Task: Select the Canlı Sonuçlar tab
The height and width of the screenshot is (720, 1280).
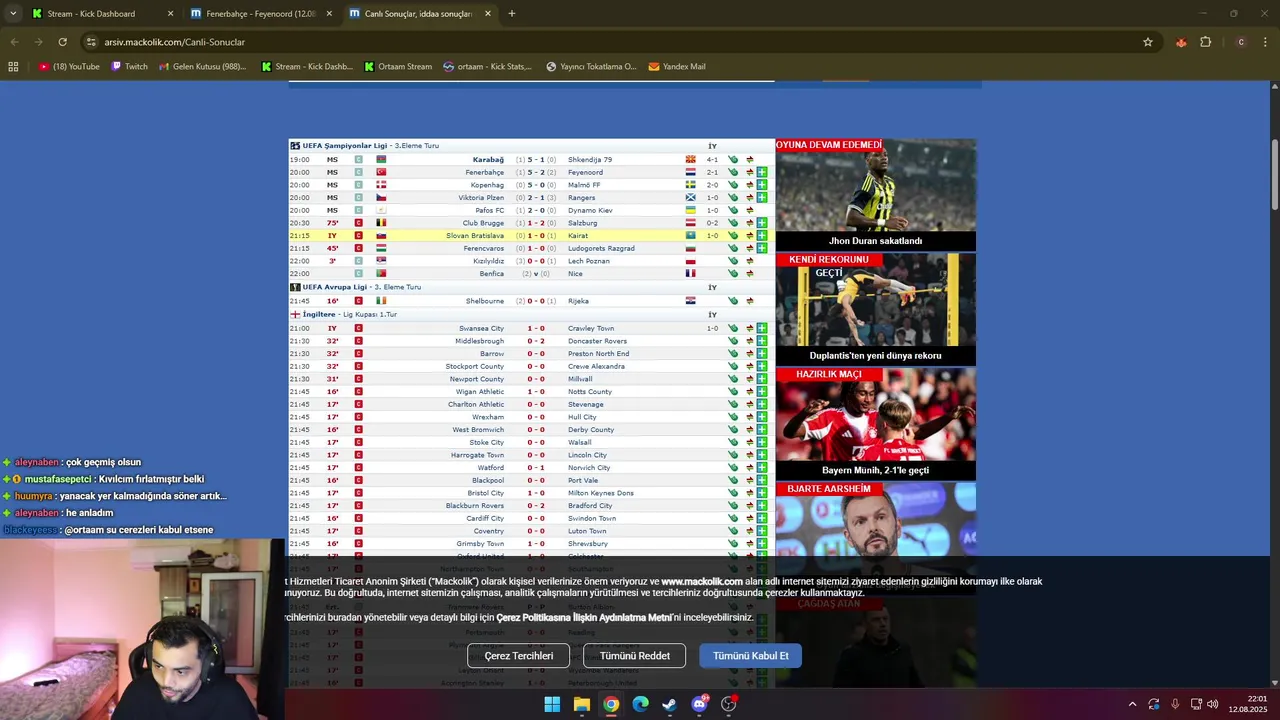Action: point(420,14)
